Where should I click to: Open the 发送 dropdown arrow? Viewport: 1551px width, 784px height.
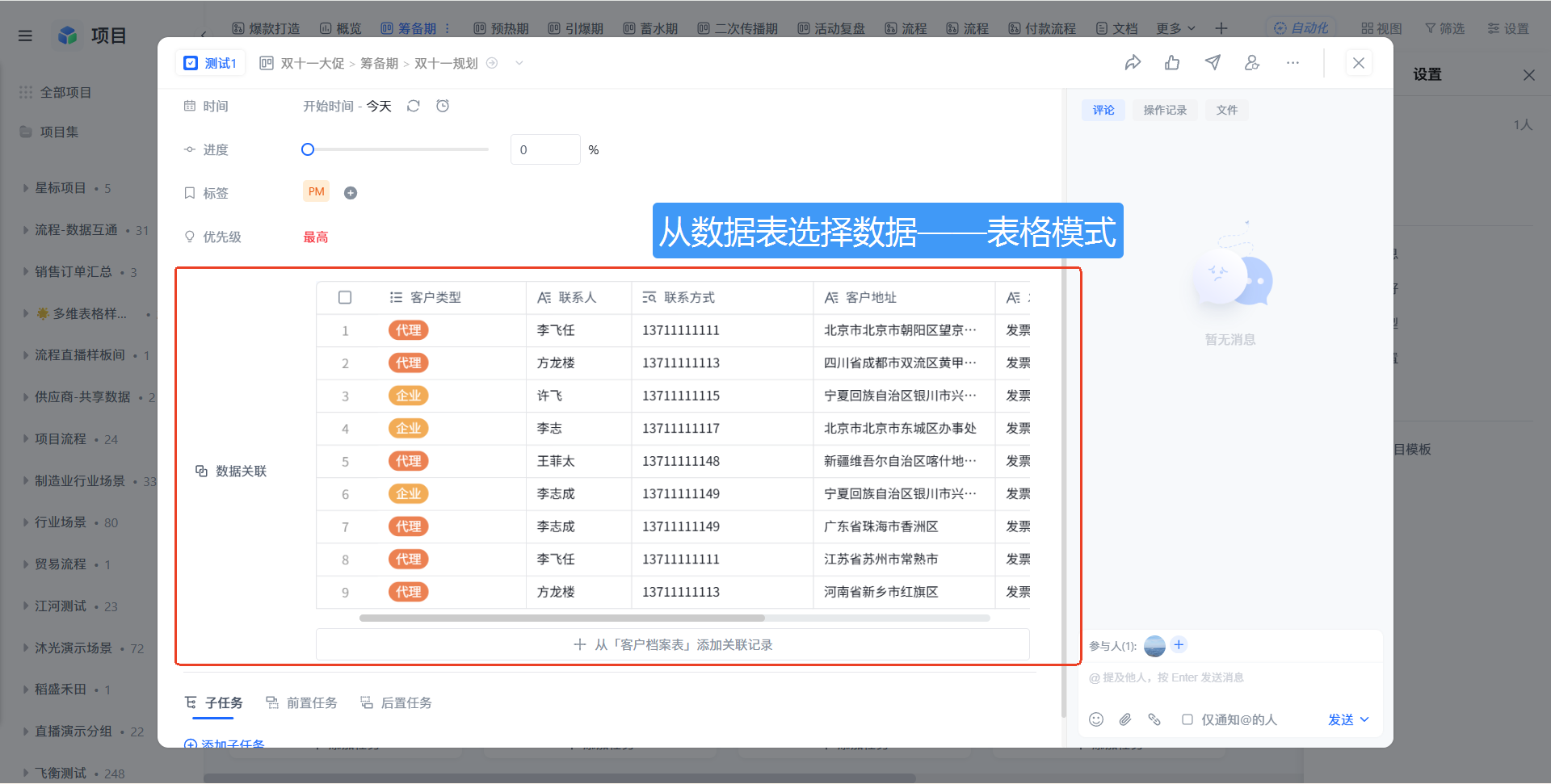pos(1365,719)
